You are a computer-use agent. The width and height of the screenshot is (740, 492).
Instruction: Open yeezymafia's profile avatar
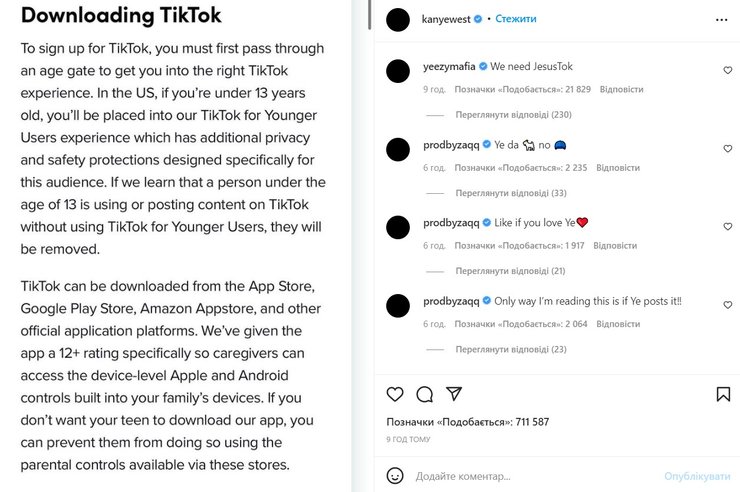[398, 71]
